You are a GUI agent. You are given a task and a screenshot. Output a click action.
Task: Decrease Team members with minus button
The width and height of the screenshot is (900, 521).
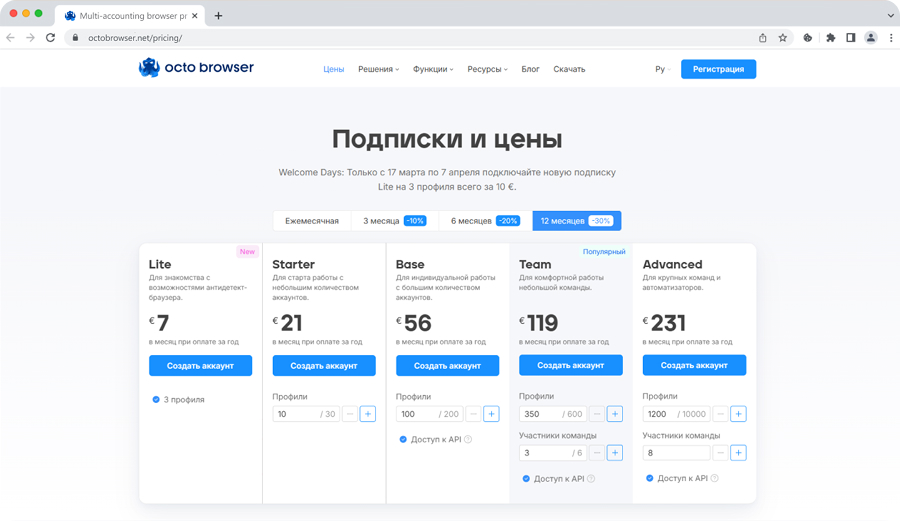597,453
